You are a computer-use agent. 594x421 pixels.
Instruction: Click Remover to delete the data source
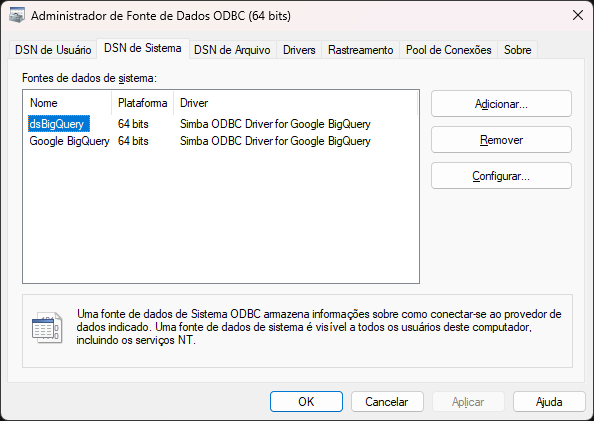501,140
